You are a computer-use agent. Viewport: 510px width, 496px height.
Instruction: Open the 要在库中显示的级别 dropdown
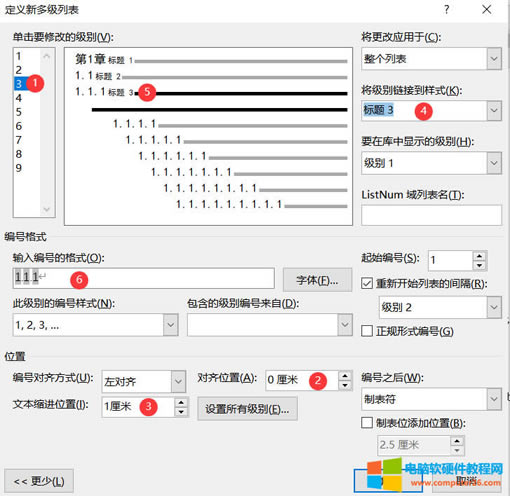pos(494,163)
